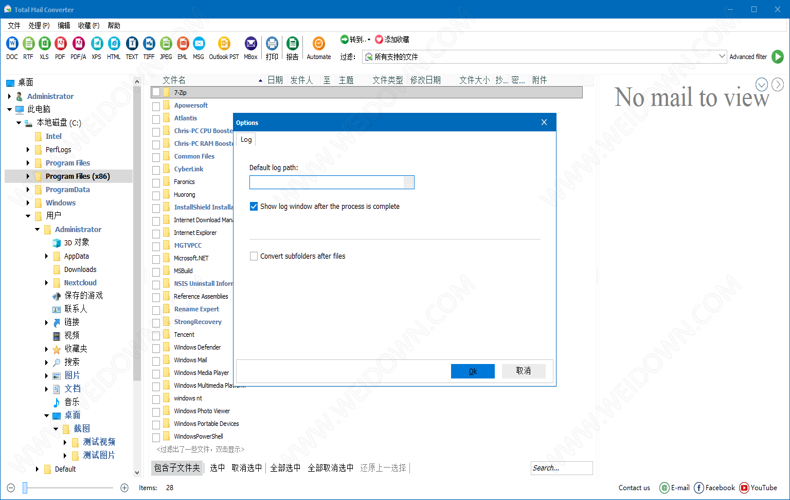Check the Windows Defender folder checkbox
The image size is (790, 500).
point(156,348)
